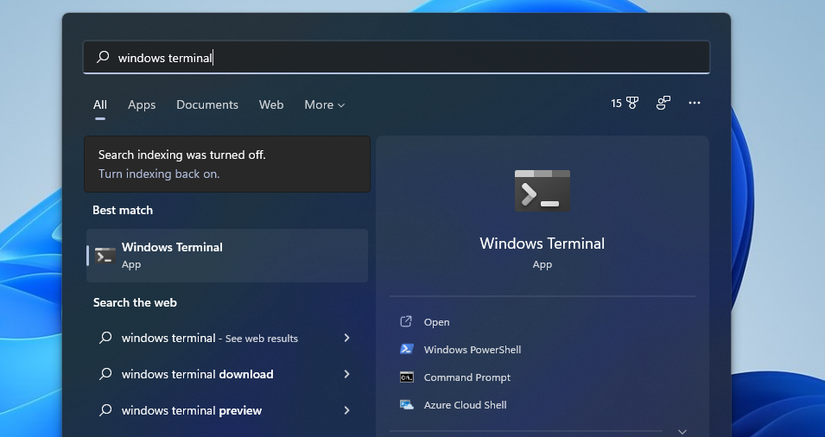Click the Windows PowerShell icon
Image resolution: width=825 pixels, height=437 pixels.
point(406,349)
